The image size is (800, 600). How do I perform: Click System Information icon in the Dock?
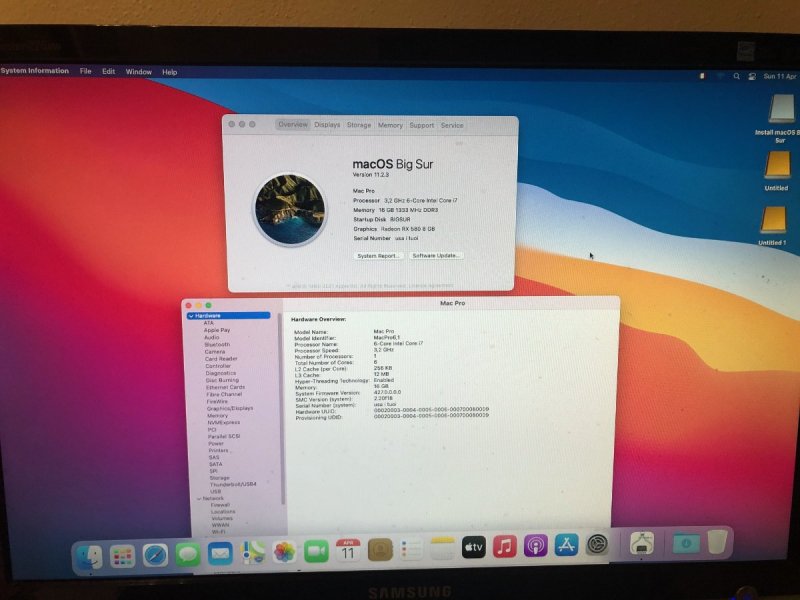tap(642, 543)
